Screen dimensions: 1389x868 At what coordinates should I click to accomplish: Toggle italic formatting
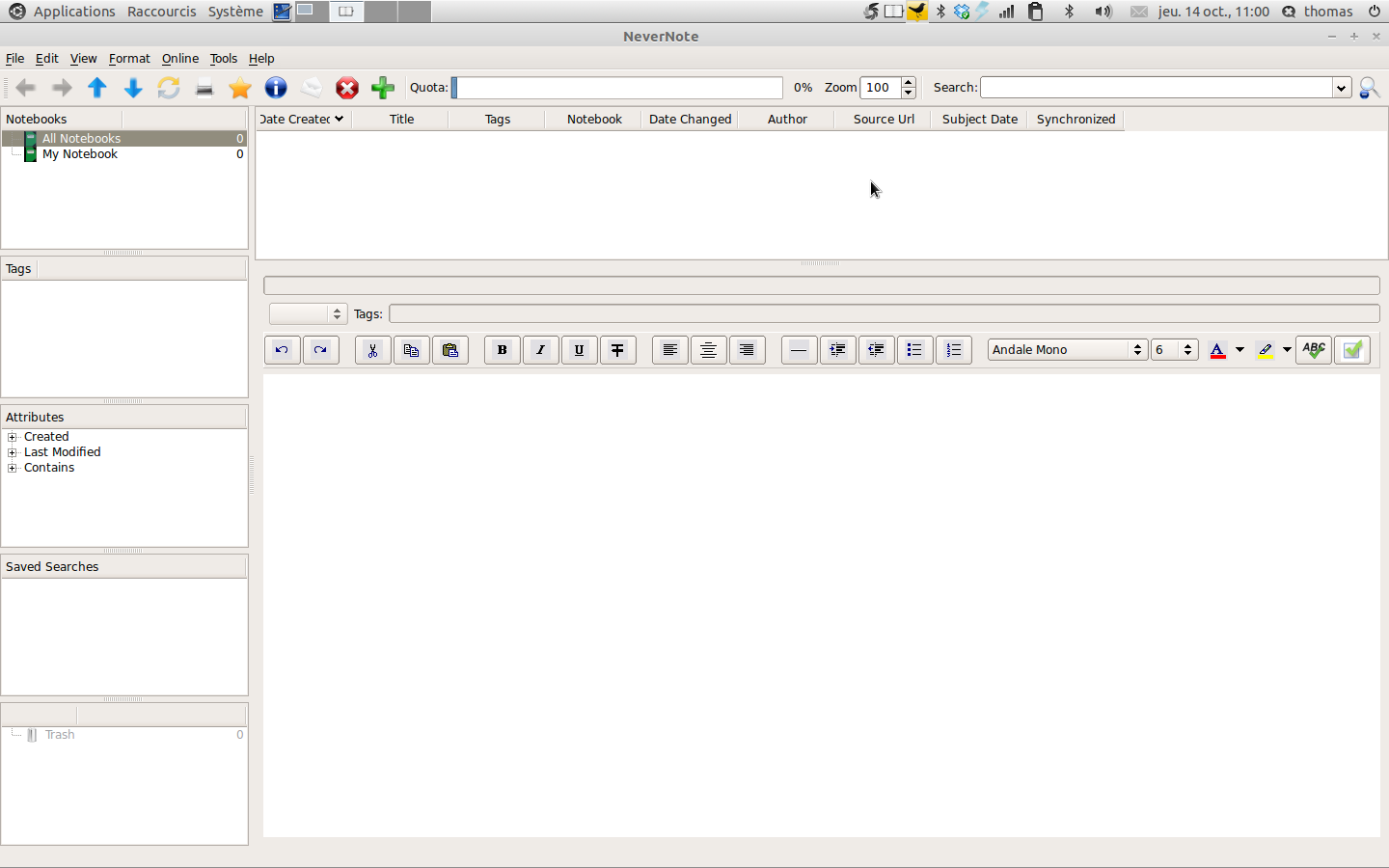coord(540,350)
